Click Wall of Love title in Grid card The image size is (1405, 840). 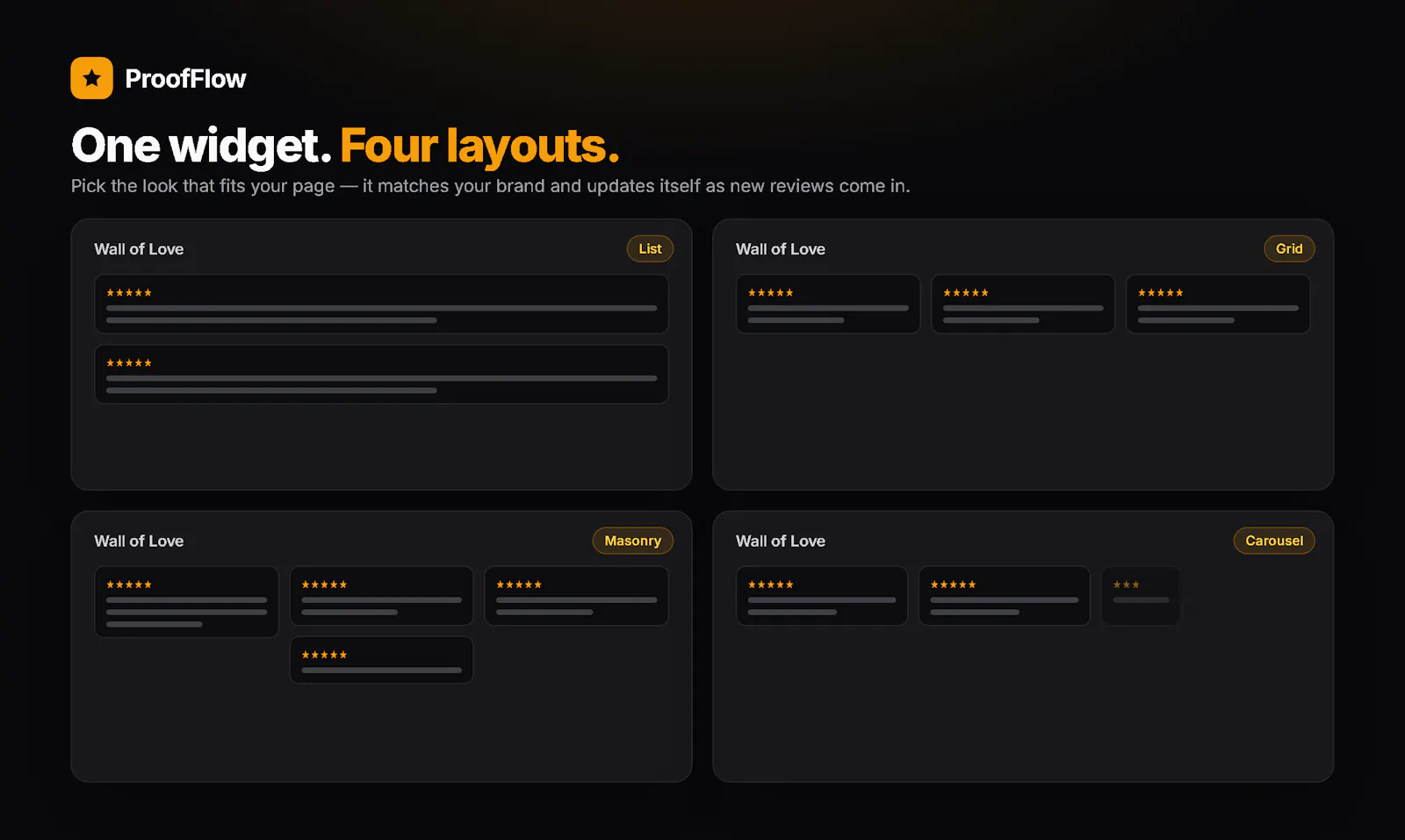781,249
